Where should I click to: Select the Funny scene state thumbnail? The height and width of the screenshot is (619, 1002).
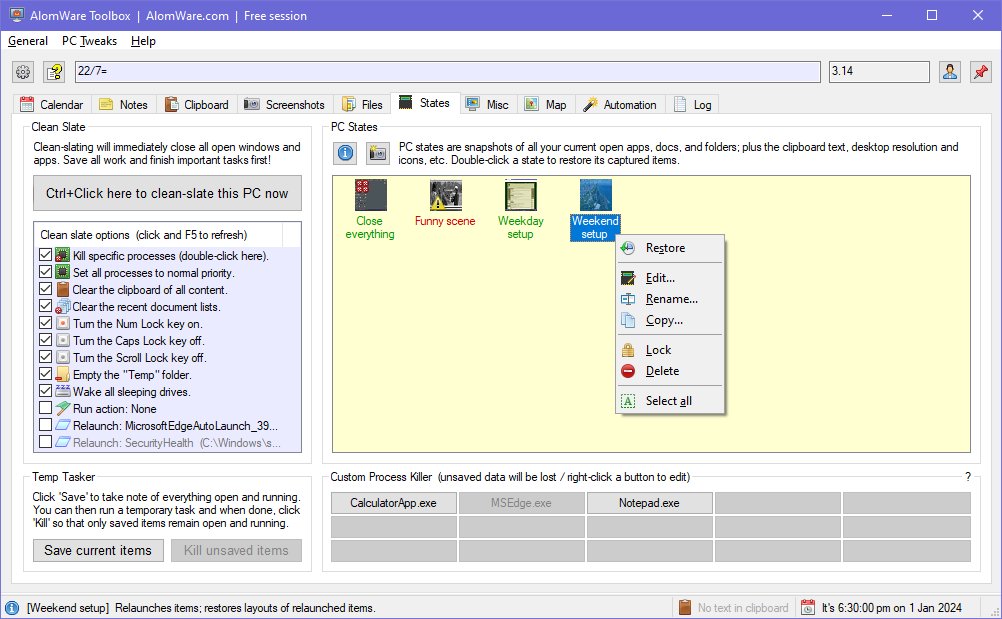click(x=445, y=195)
